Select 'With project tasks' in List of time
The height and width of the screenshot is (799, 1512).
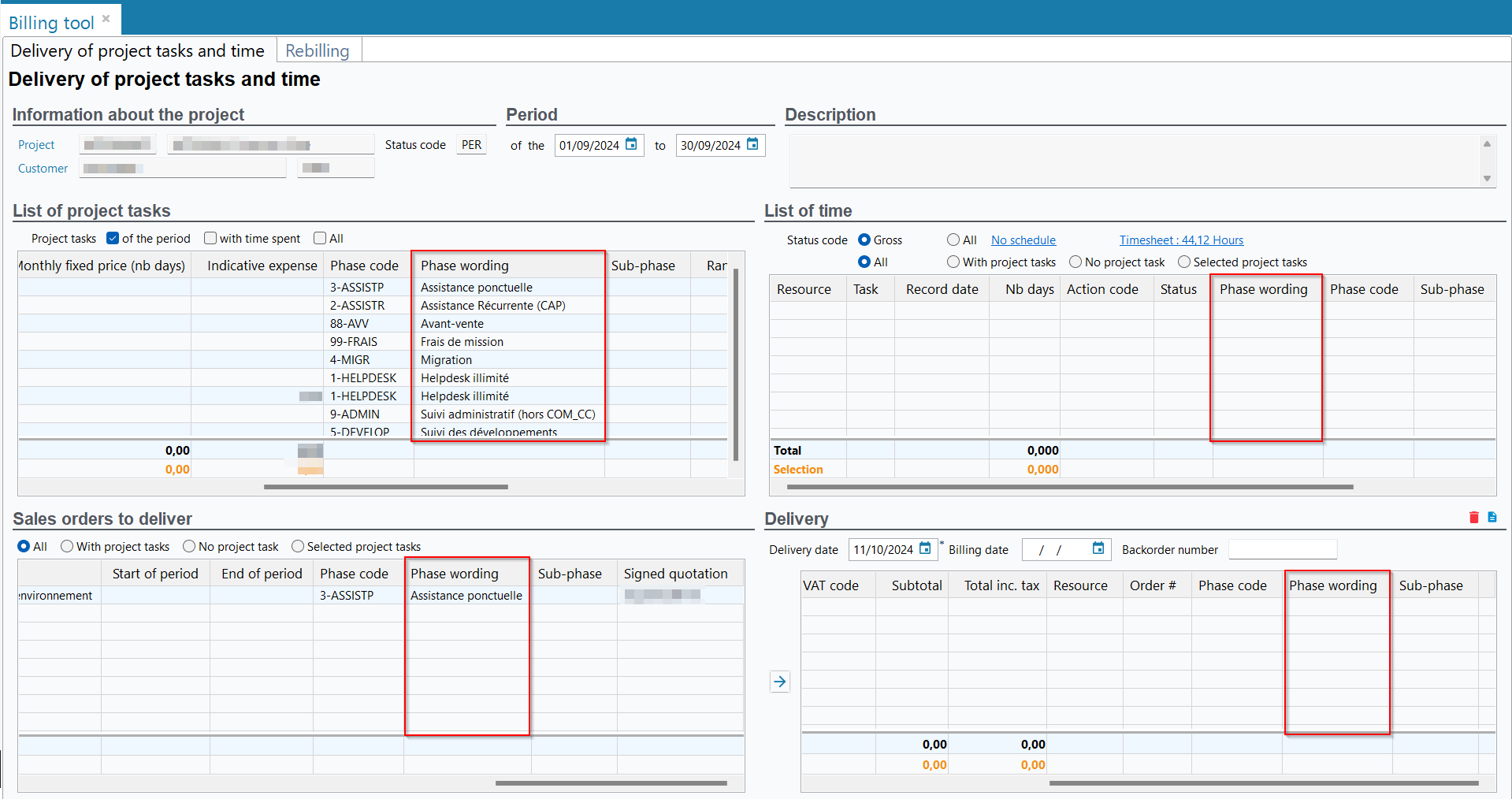pyautogui.click(x=953, y=262)
